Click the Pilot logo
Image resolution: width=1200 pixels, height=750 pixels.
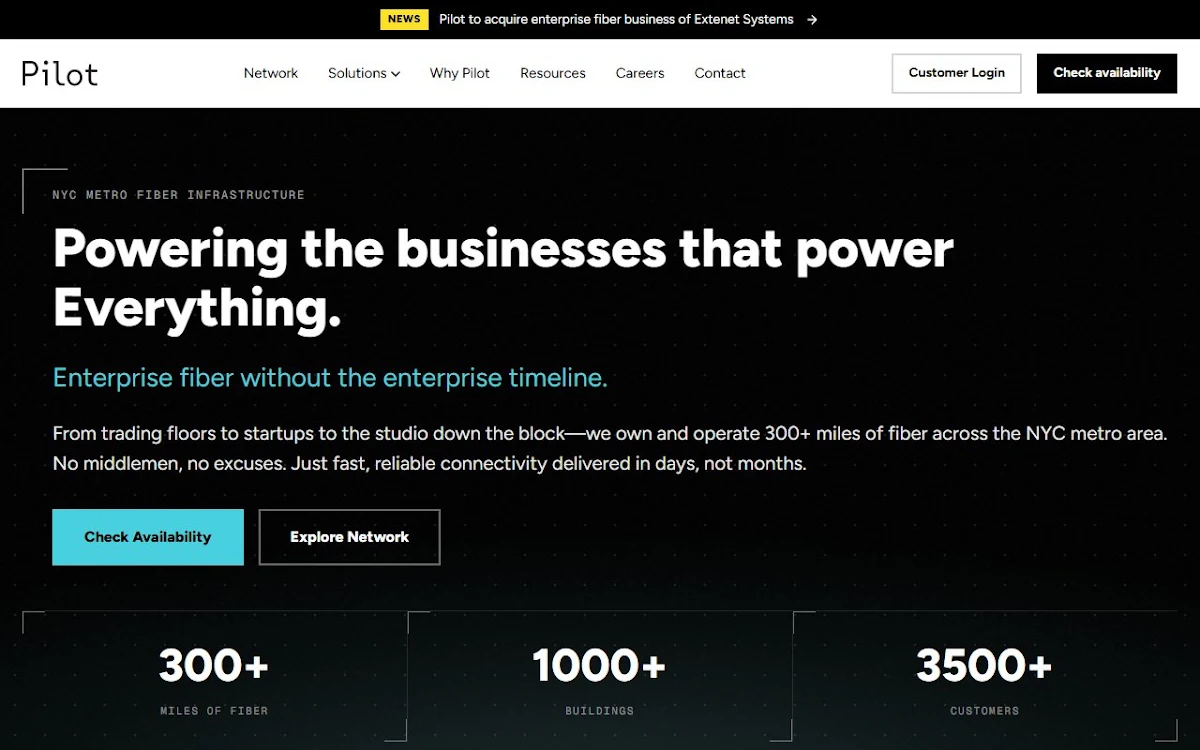pyautogui.click(x=60, y=73)
